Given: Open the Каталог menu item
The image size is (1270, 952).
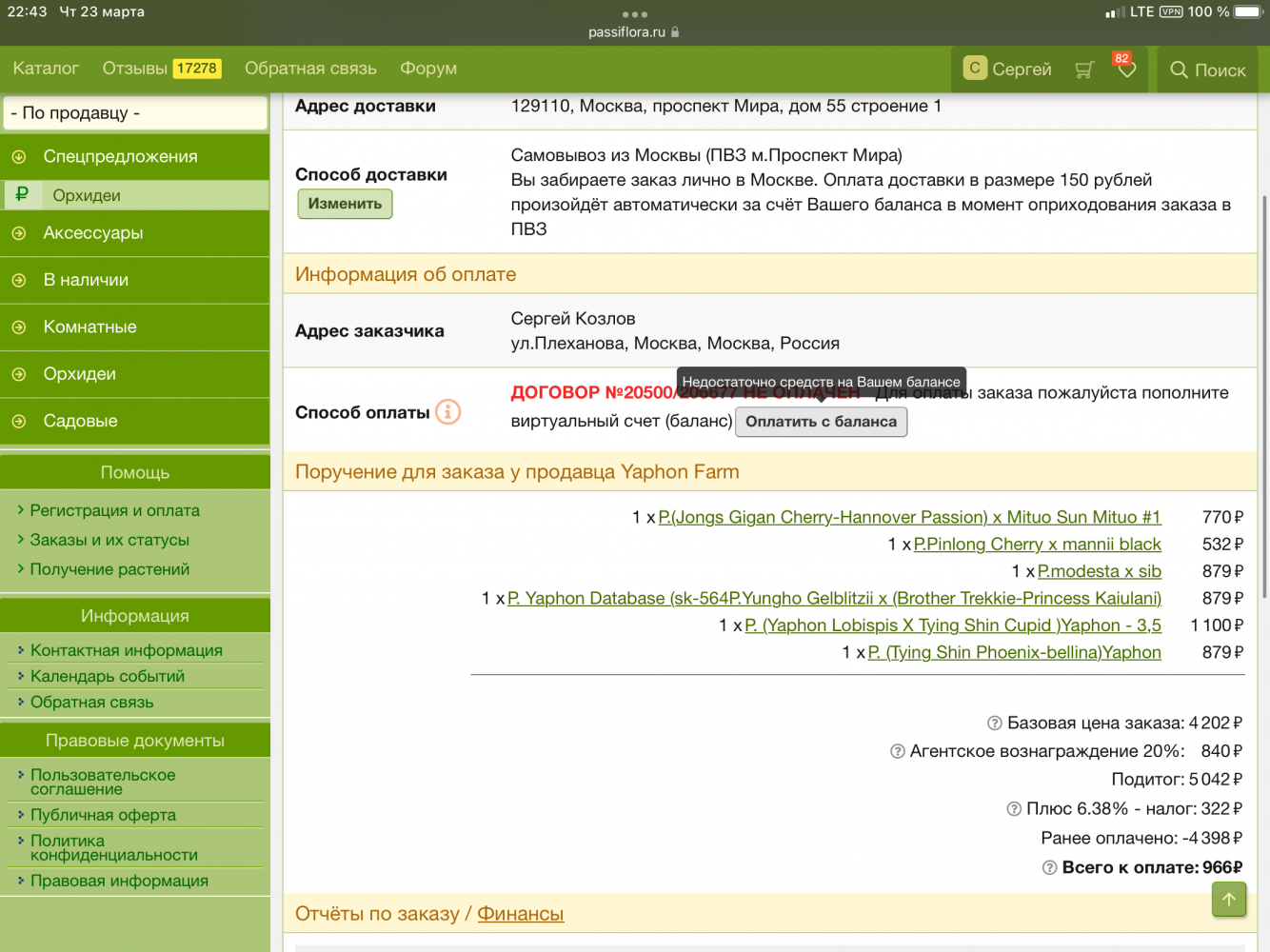Looking at the screenshot, I should pyautogui.click(x=46, y=69).
